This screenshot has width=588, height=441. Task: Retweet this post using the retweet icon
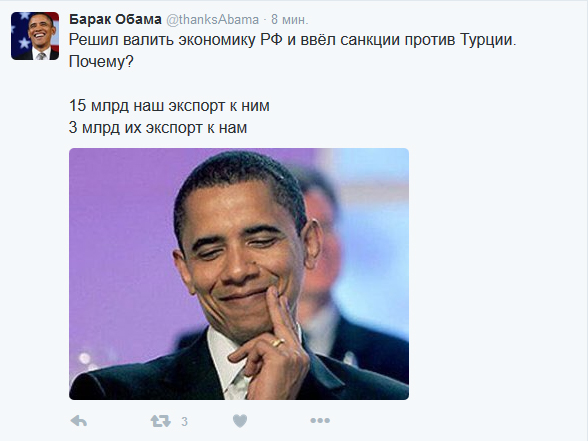[x=160, y=421]
